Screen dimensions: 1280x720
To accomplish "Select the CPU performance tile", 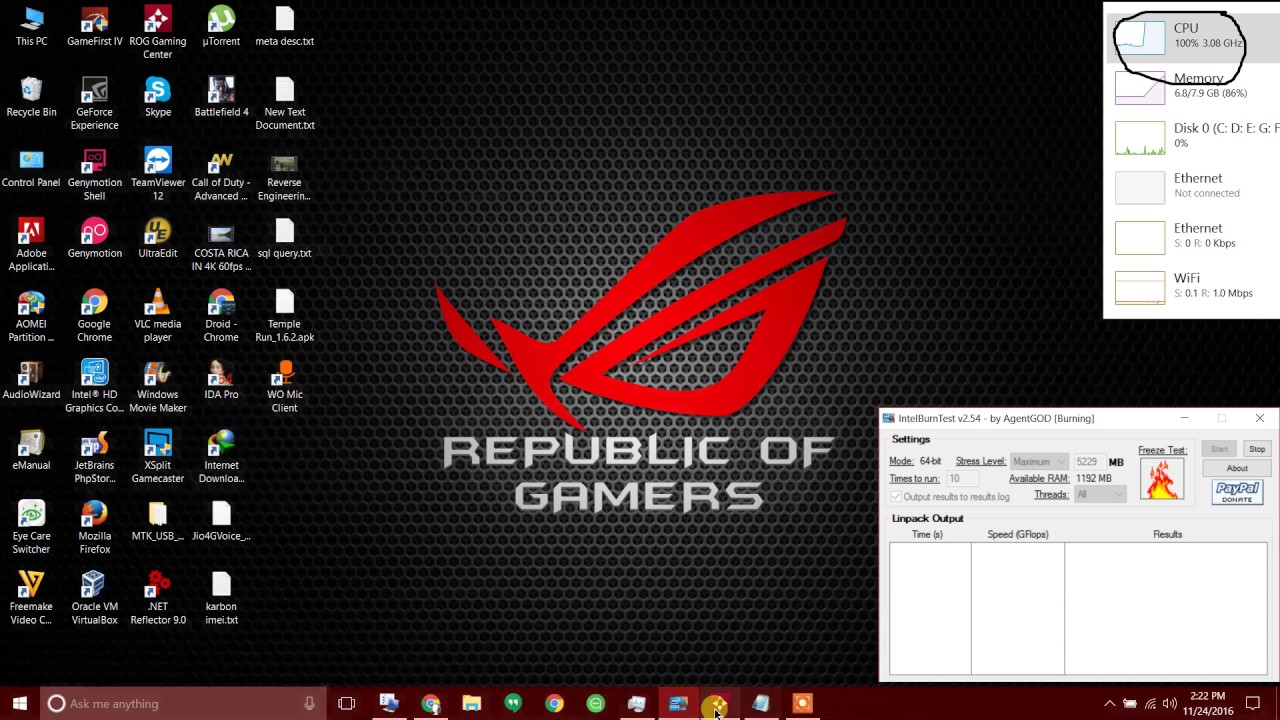I will tap(1193, 36).
